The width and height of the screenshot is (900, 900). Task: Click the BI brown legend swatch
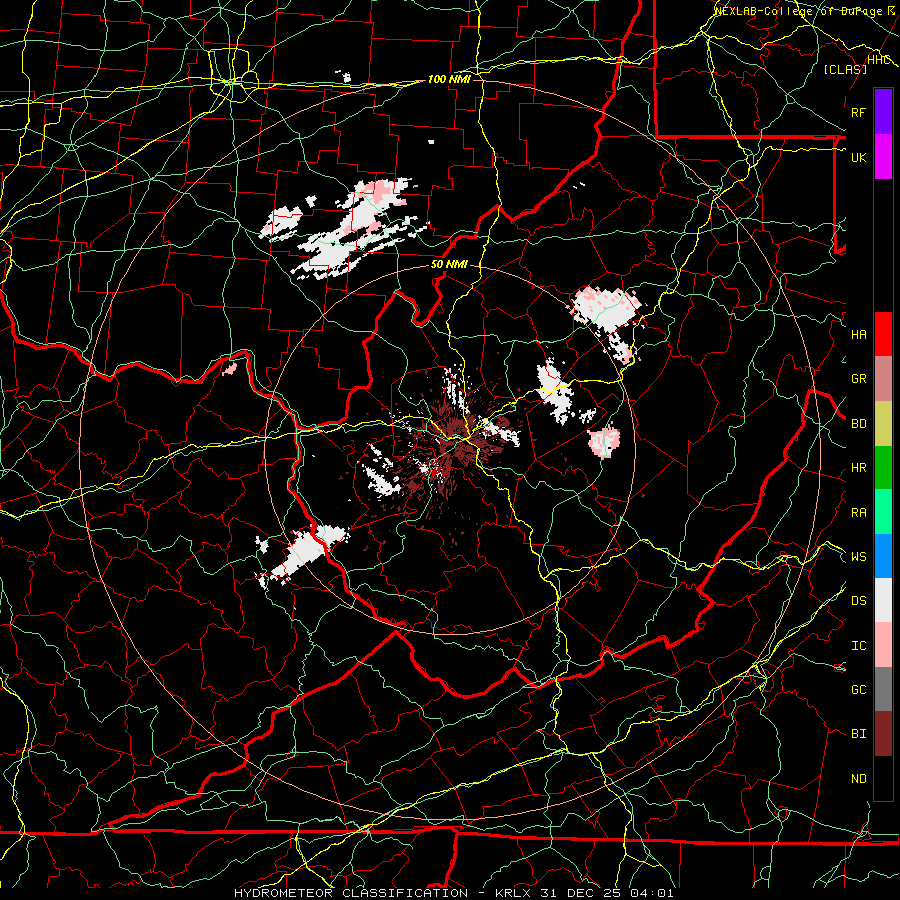click(x=883, y=734)
